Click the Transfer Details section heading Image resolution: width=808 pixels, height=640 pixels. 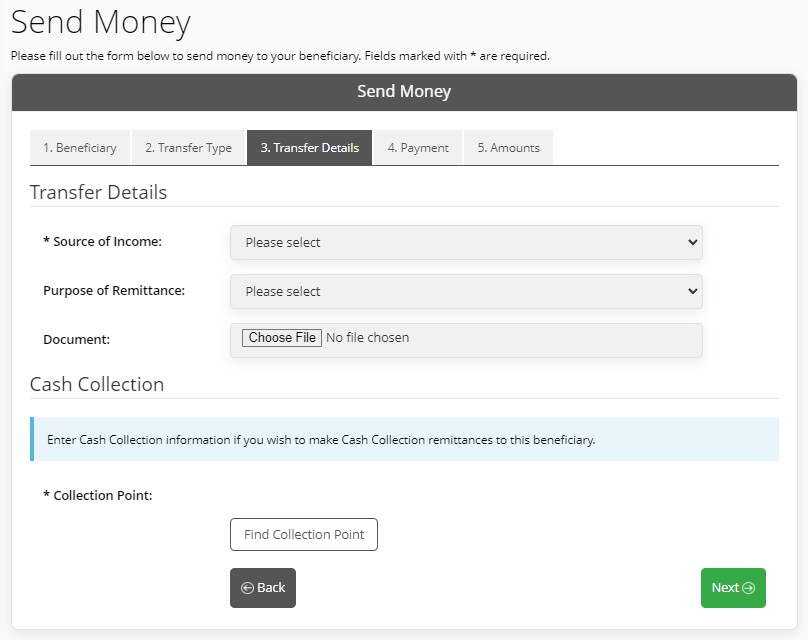[x=98, y=192]
